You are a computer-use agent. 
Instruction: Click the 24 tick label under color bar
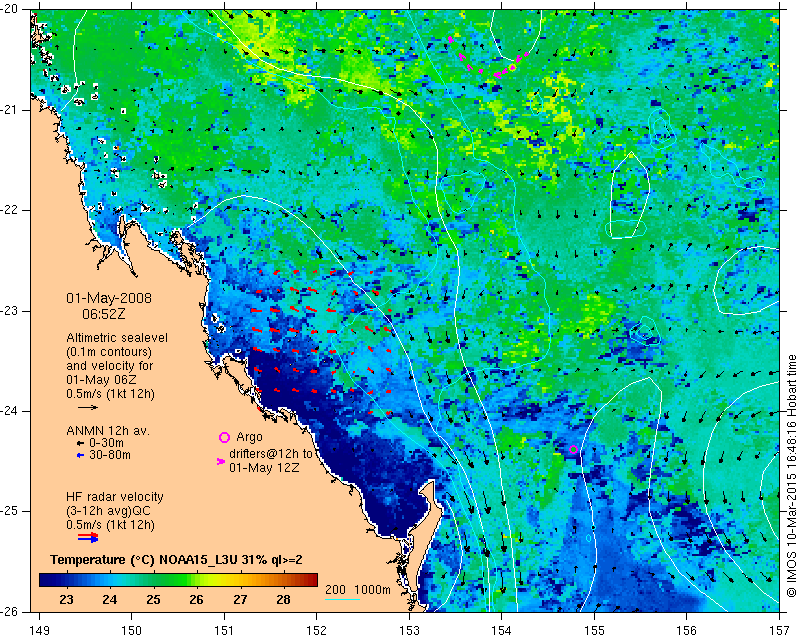coord(109,599)
